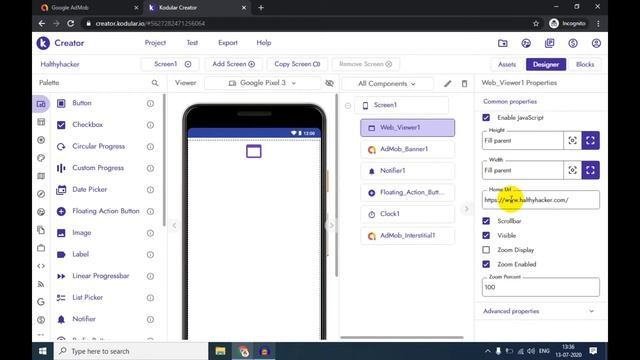Viewport: 640px width, 360px height.
Task: Open the notification center icon
Action: point(593,351)
